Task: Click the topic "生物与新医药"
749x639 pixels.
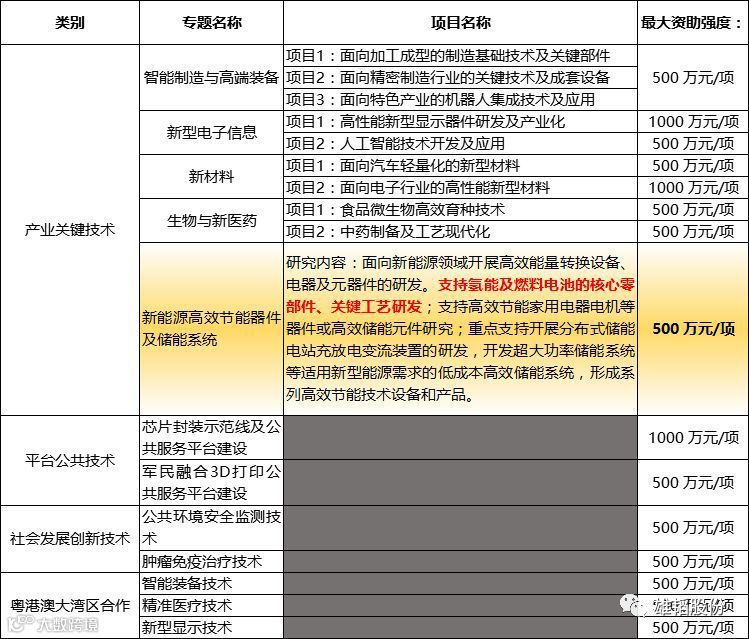Action: point(212,221)
